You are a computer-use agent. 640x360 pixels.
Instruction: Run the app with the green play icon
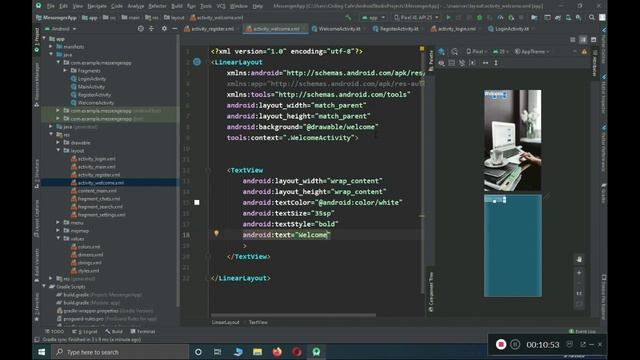point(448,18)
